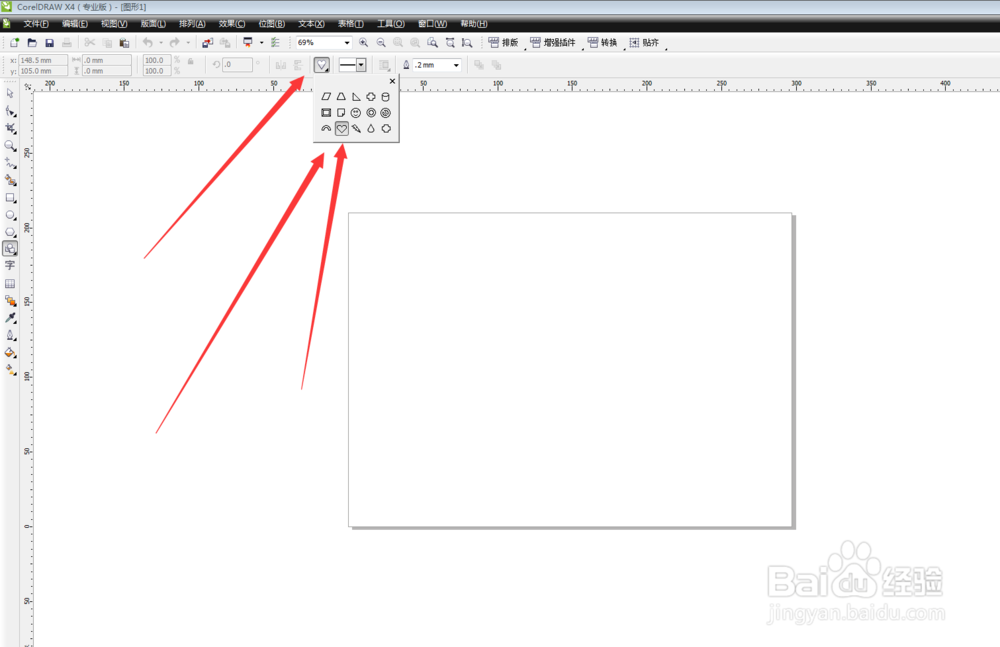The height and width of the screenshot is (647, 1000).
Task: Choose the lightning bolt shape
Action: (356, 129)
